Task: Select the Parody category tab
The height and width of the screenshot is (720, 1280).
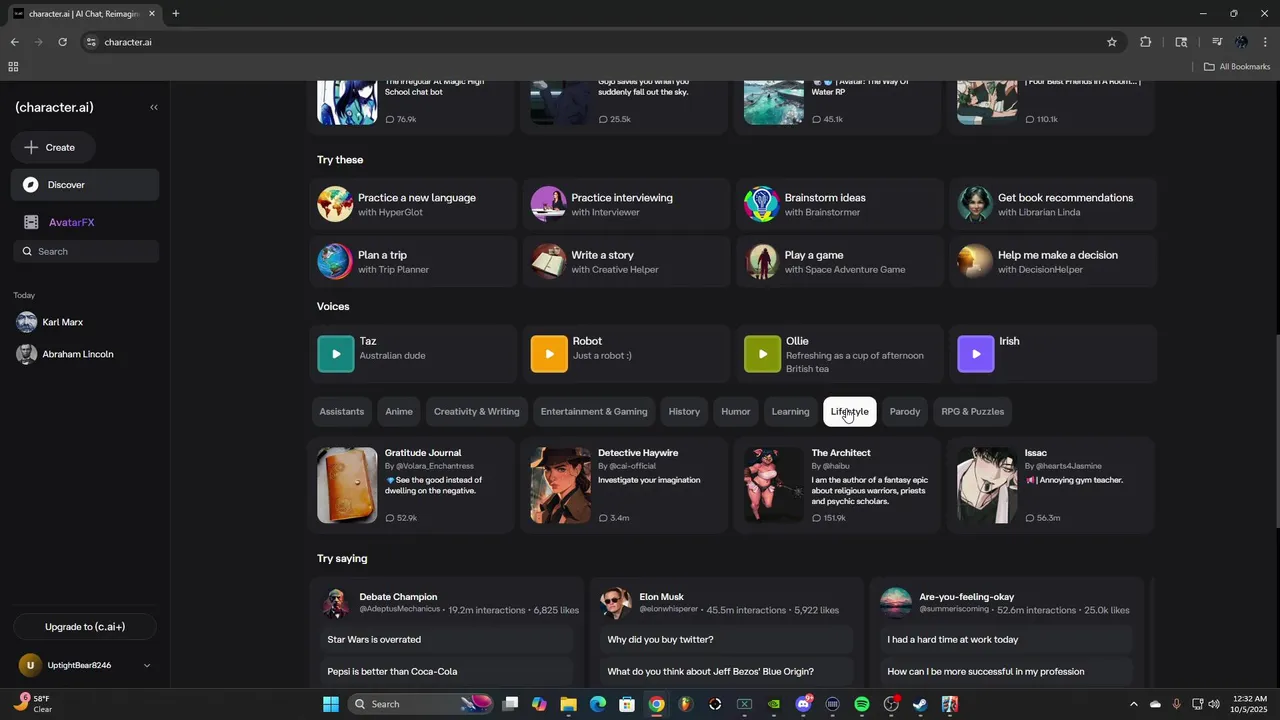Action: 905,411
